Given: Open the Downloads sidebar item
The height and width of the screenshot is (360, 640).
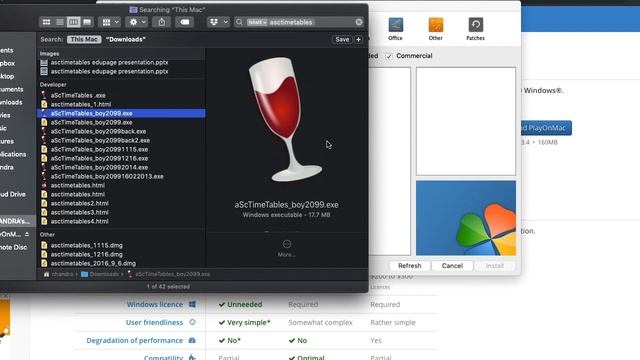Looking at the screenshot, I should [x=11, y=102].
